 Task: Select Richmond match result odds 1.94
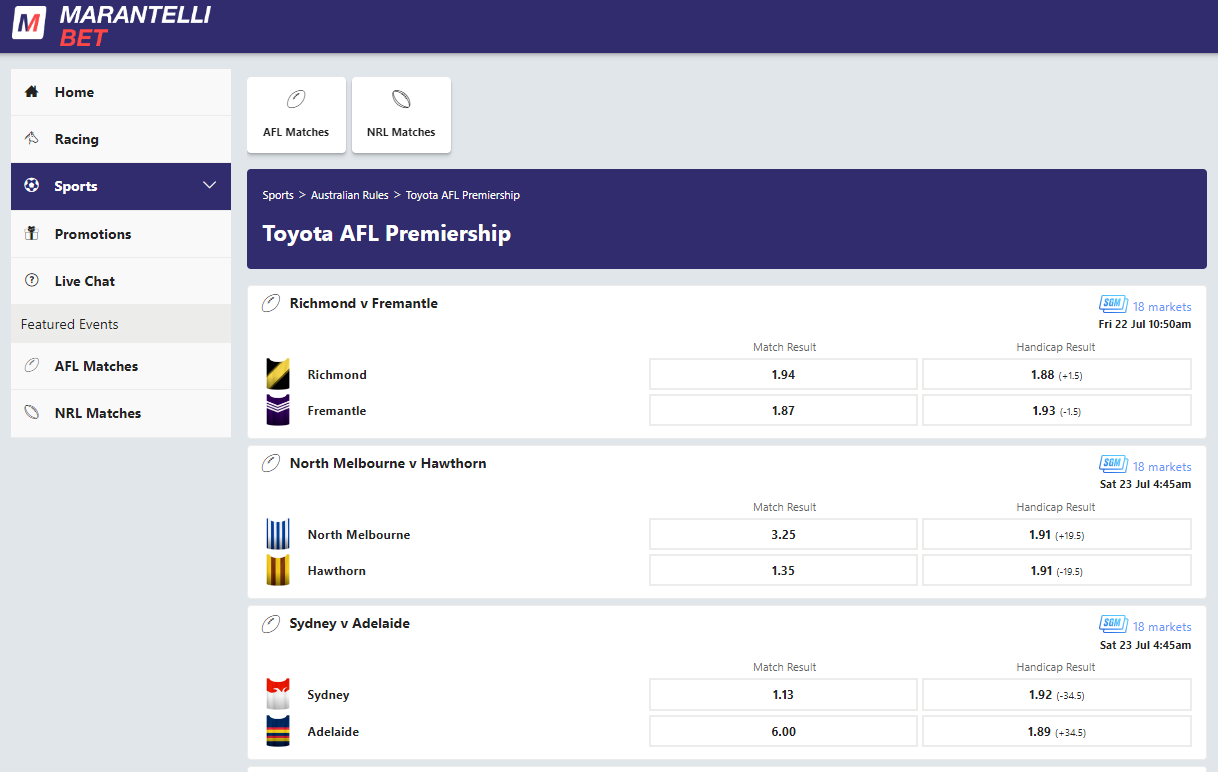click(783, 374)
